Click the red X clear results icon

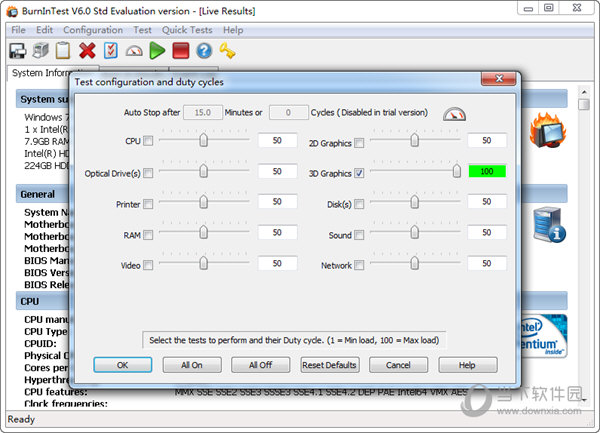coord(87,50)
